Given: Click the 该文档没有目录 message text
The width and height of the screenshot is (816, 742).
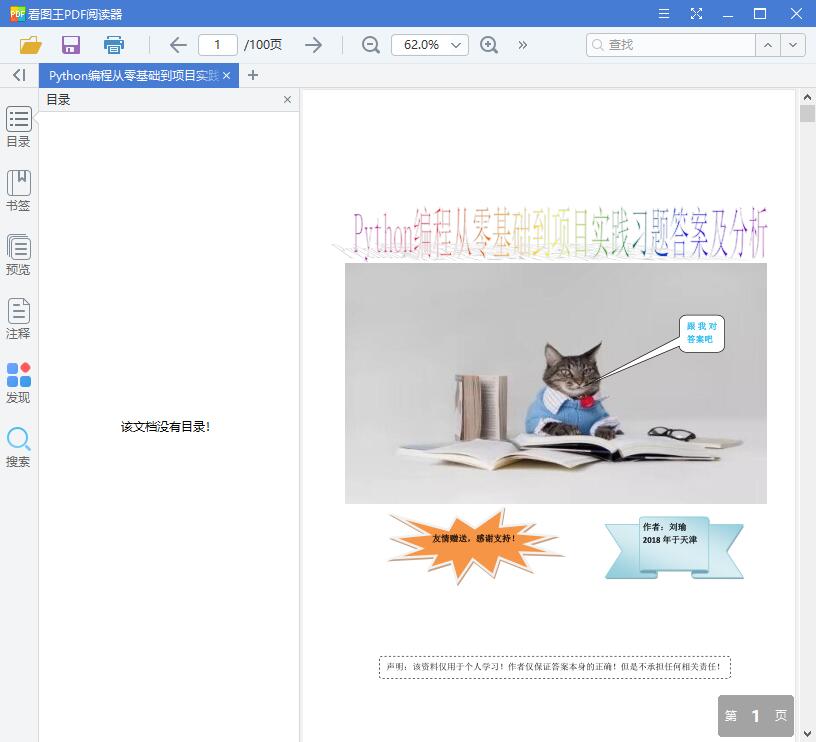Looking at the screenshot, I should tap(165, 427).
